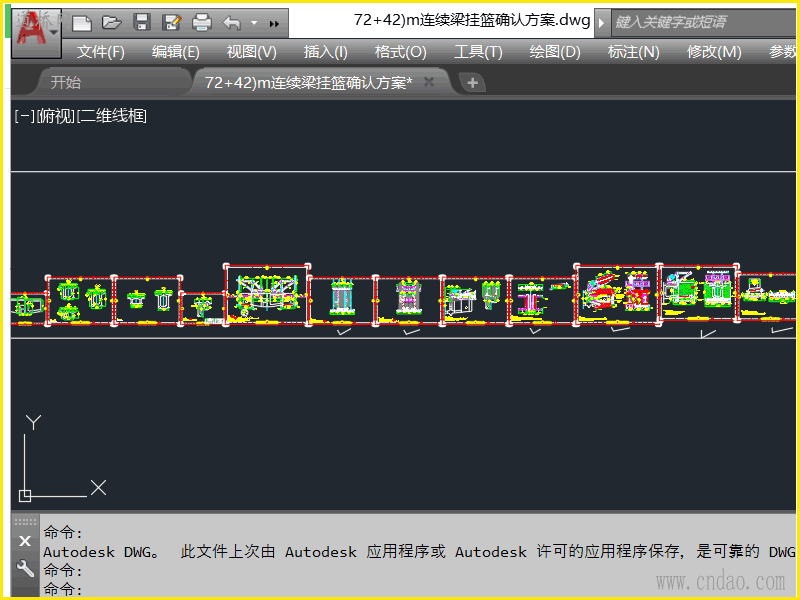Viewport: 800px width, 600px height.
Task: Add a new drawing tab with plus button
Action: 472,82
